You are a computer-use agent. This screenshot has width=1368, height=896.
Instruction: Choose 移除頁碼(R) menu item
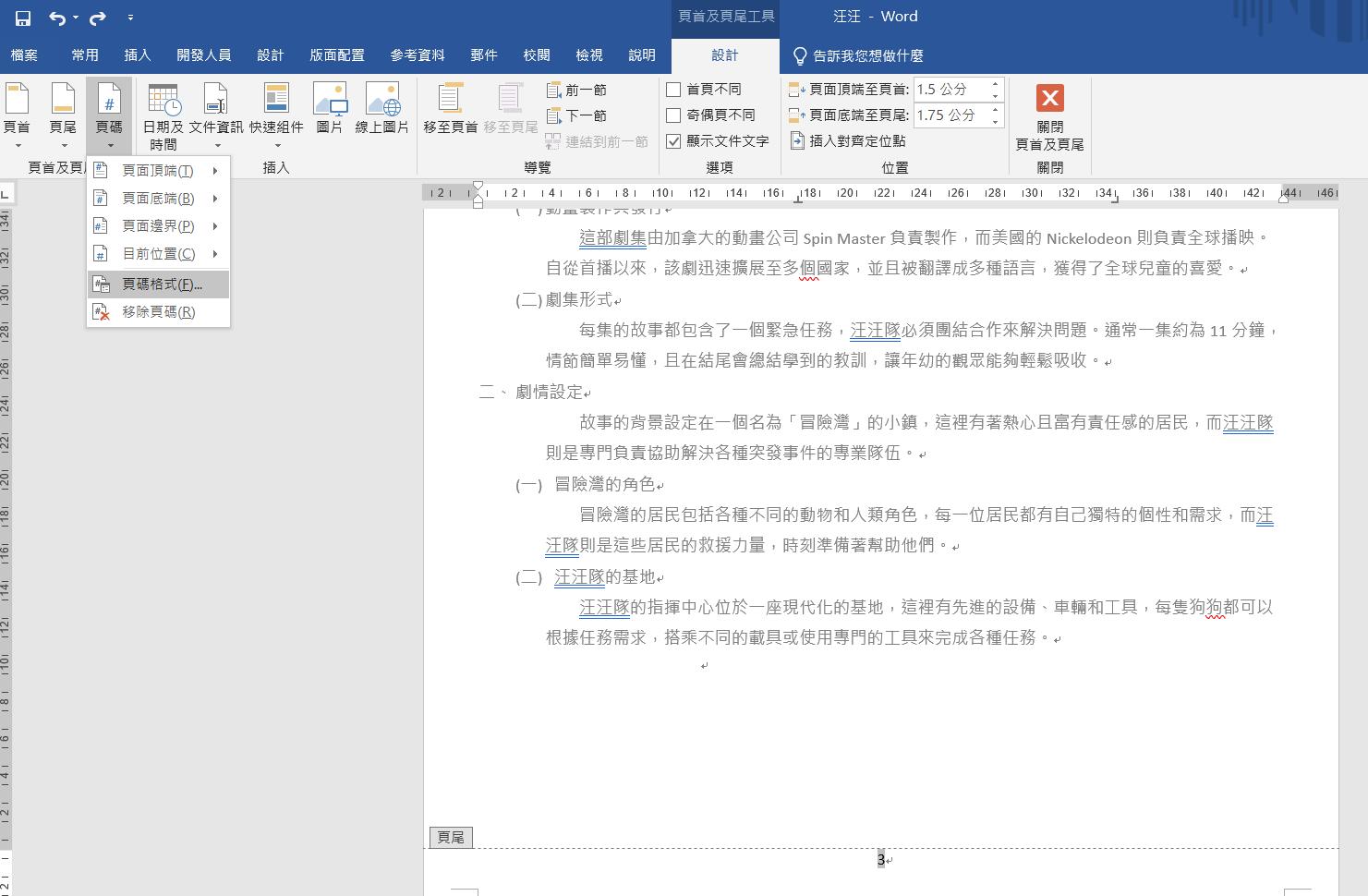[159, 312]
